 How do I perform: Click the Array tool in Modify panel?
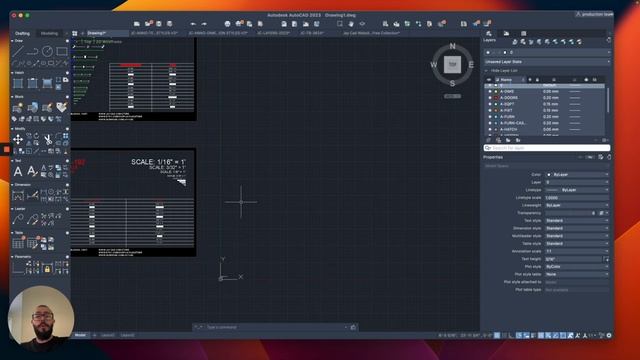coord(66,136)
